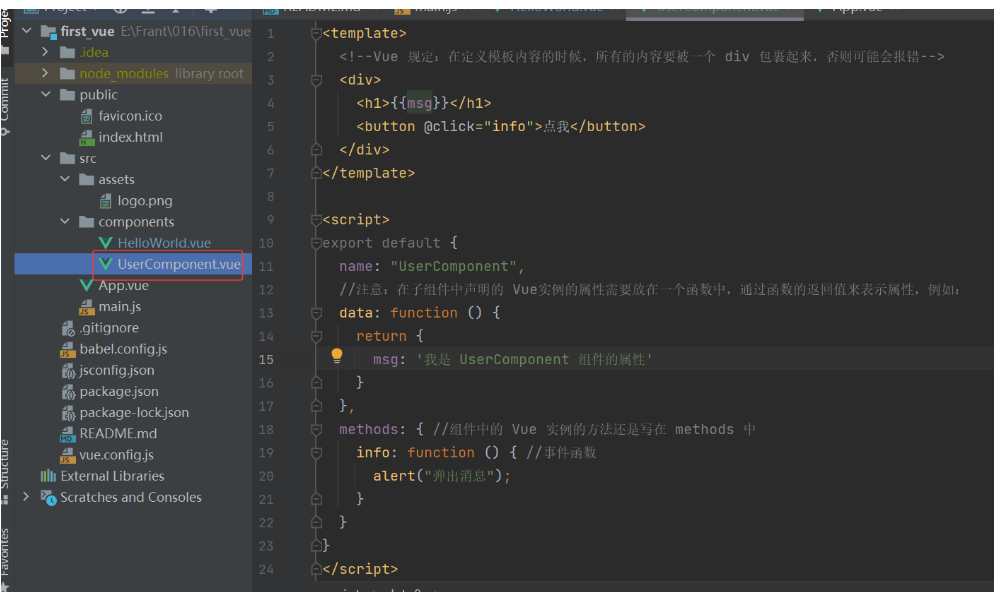Click the @click="info" attribute text

(479, 127)
